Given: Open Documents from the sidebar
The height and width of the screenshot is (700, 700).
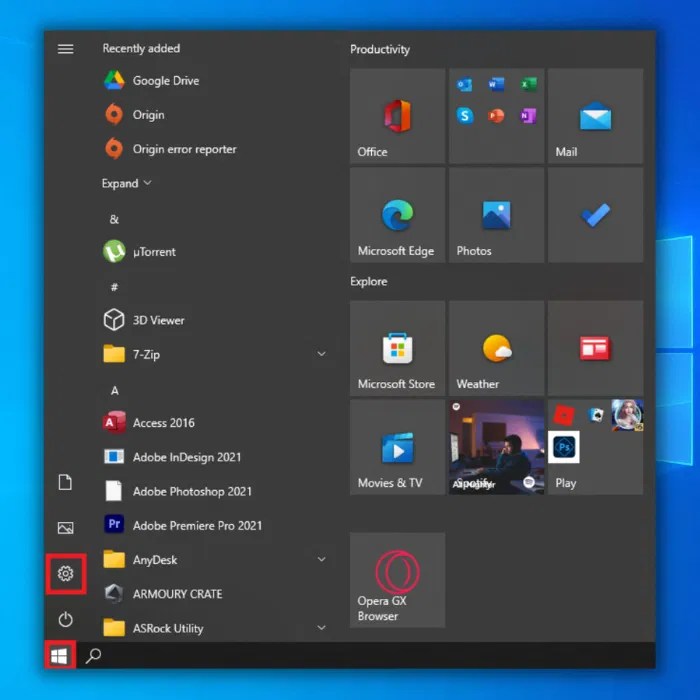Looking at the screenshot, I should tap(66, 483).
